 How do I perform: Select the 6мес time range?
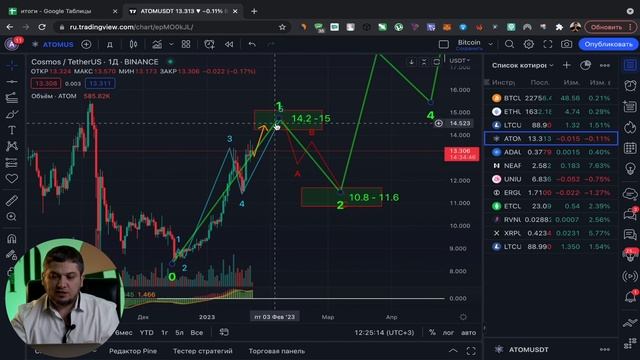[123, 333]
